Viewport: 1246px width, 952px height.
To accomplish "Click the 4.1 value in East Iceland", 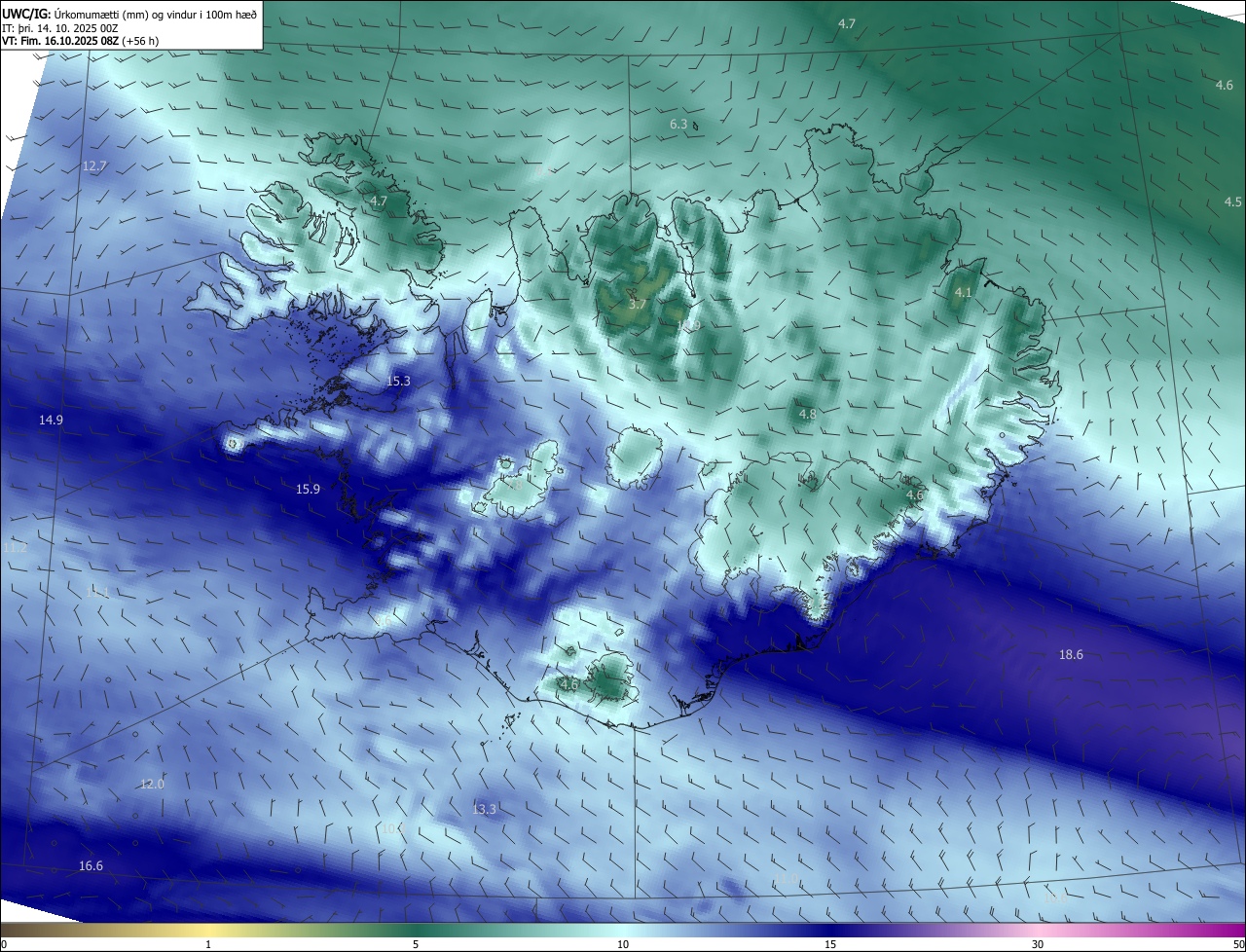I will click(x=964, y=292).
